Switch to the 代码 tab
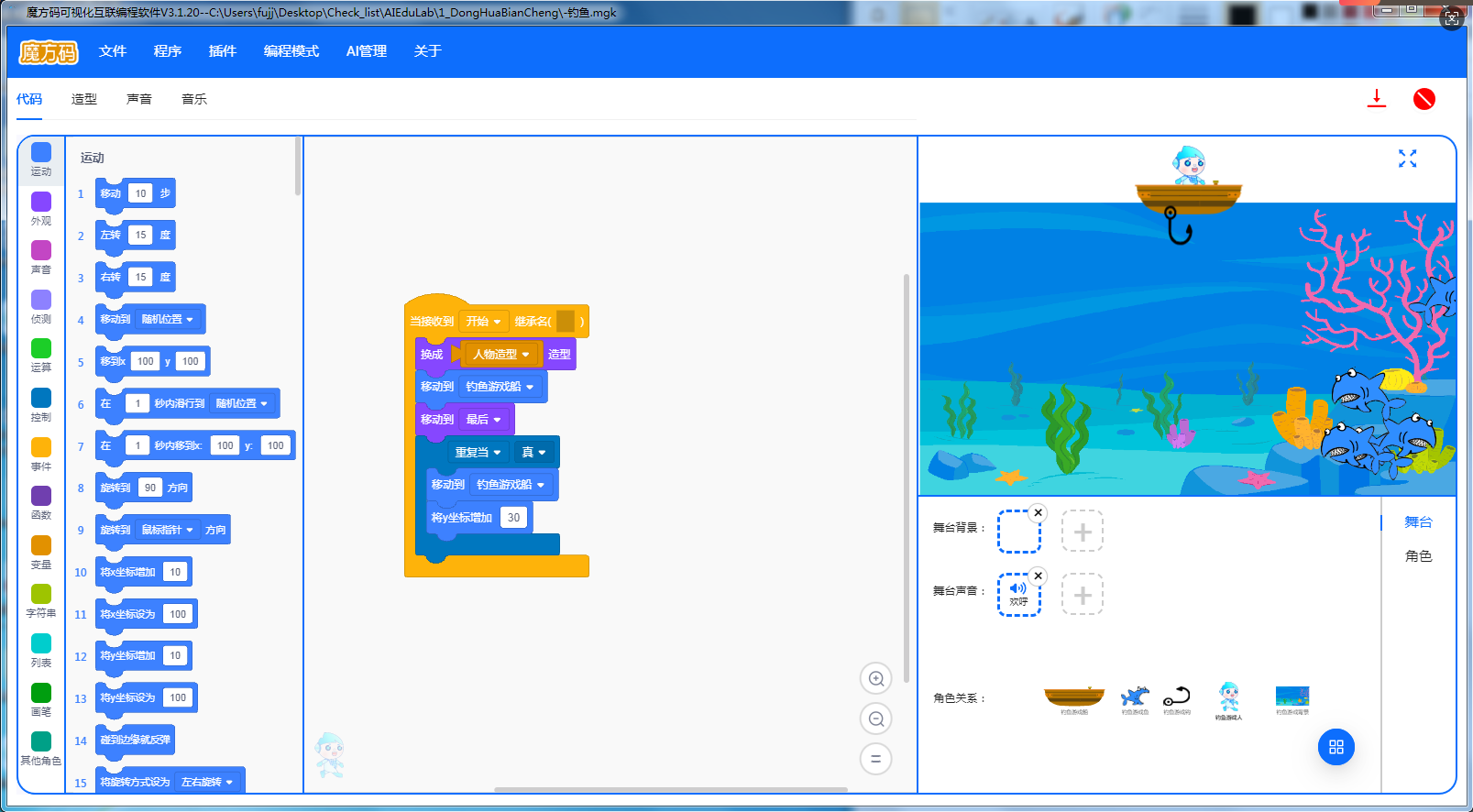The width and height of the screenshot is (1473, 812). click(x=29, y=99)
